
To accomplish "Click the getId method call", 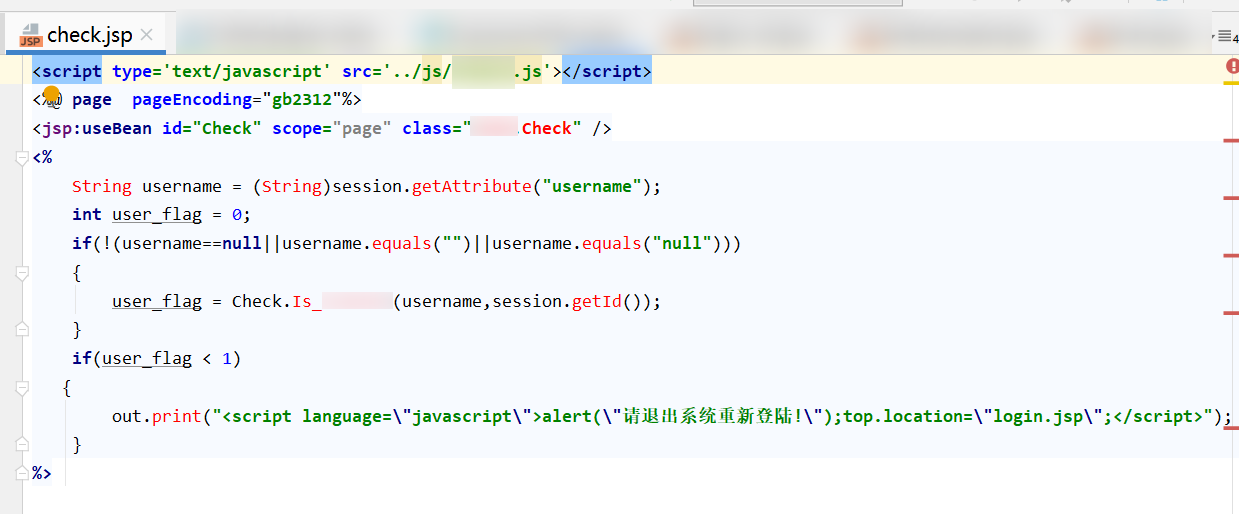I will point(597,301).
